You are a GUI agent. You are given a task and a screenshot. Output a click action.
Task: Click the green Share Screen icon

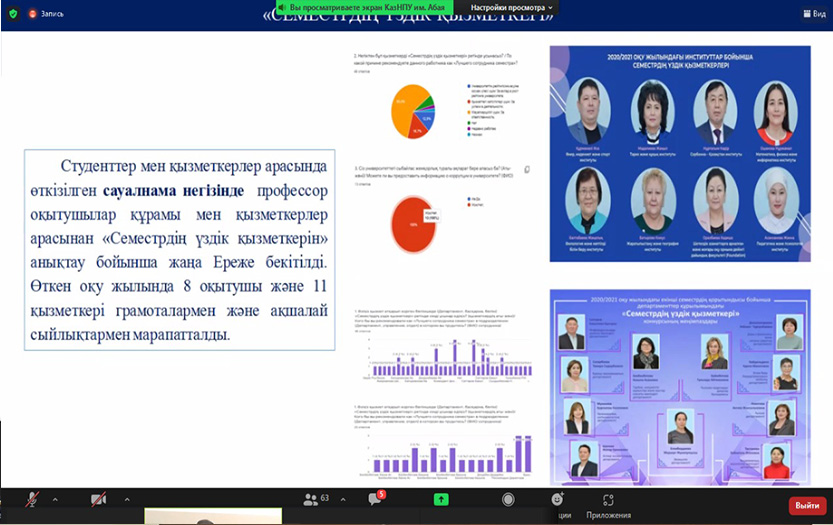[x=441, y=498]
